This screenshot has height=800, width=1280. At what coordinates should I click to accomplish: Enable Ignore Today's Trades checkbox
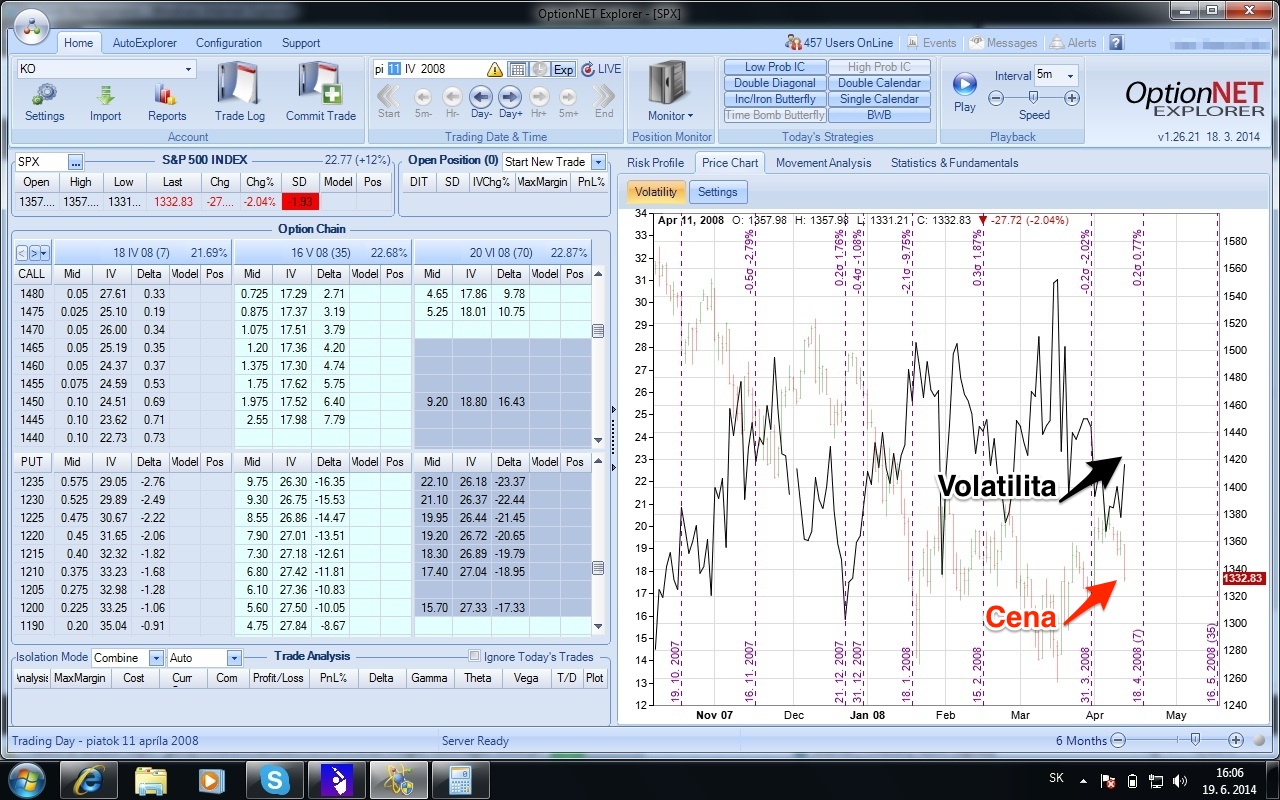475,657
